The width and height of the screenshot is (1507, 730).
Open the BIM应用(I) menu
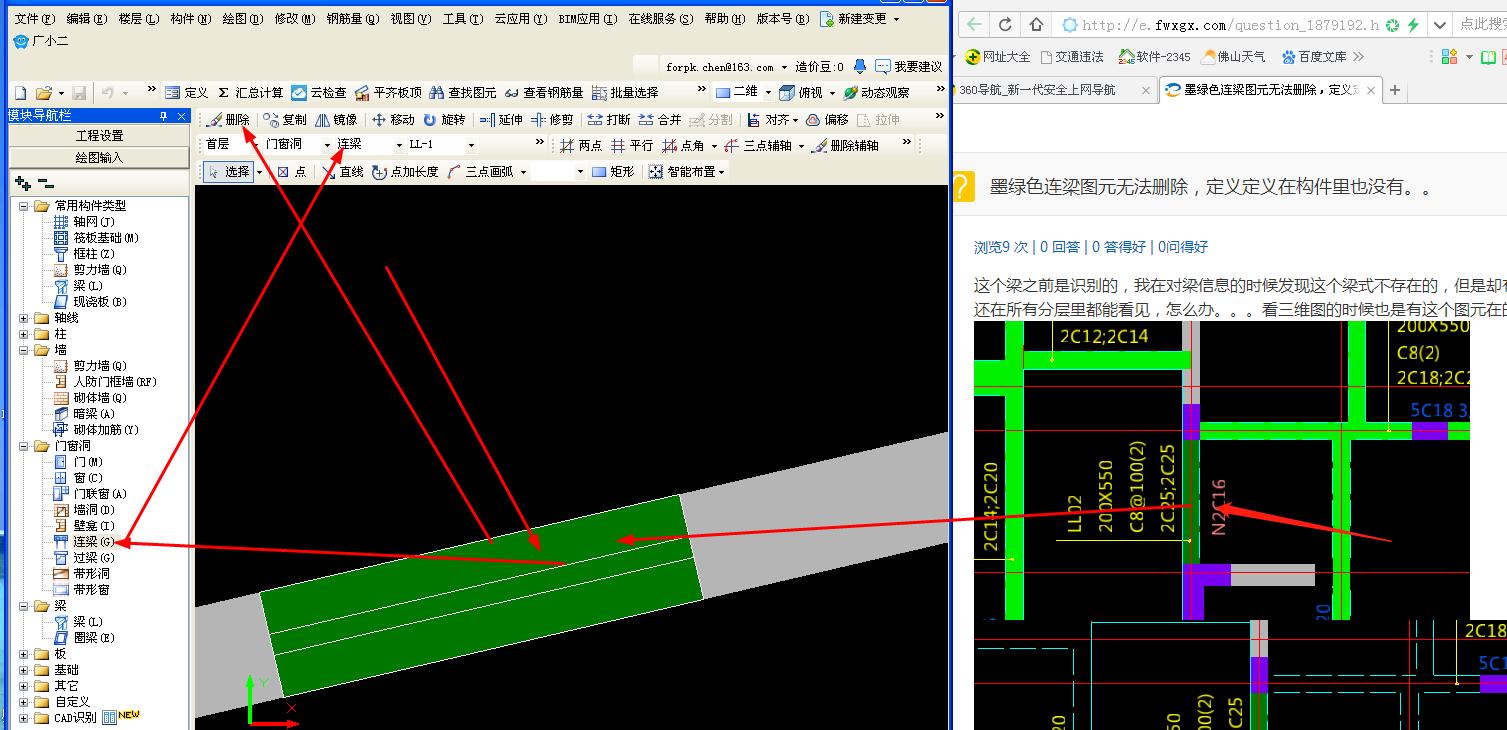(x=587, y=19)
